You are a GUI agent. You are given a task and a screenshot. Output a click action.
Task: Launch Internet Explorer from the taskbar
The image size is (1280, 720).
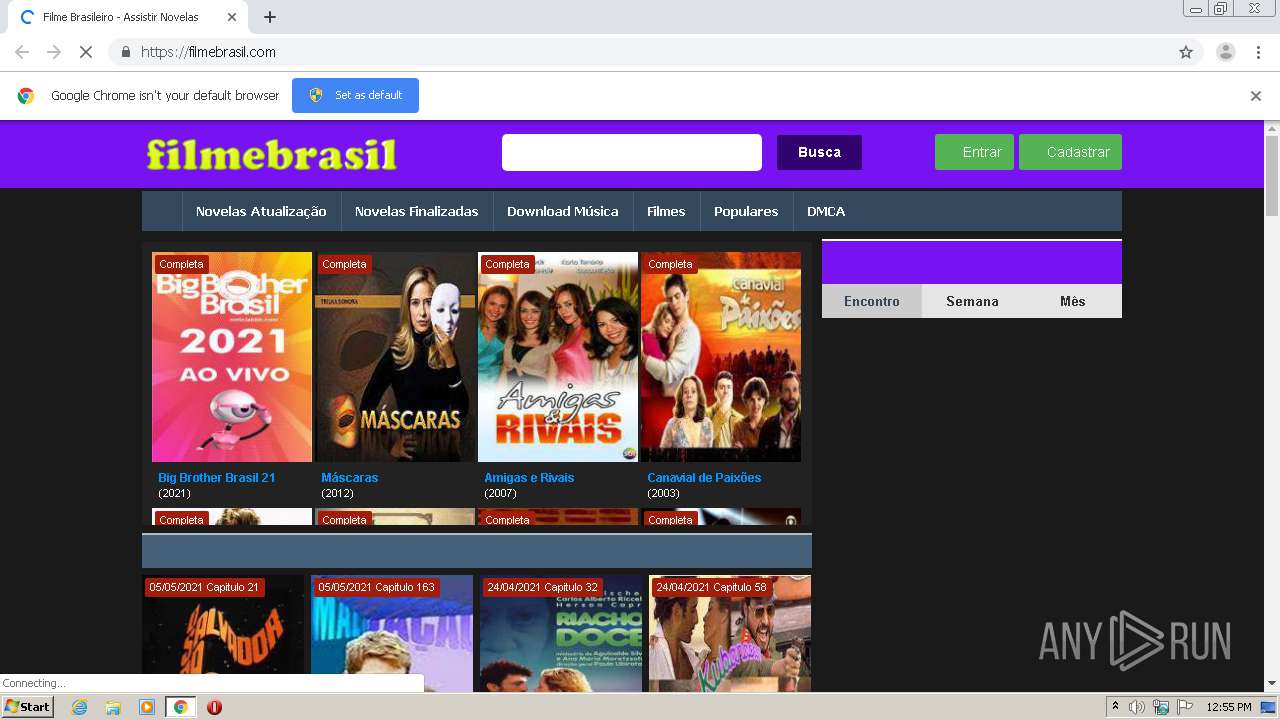tap(79, 707)
